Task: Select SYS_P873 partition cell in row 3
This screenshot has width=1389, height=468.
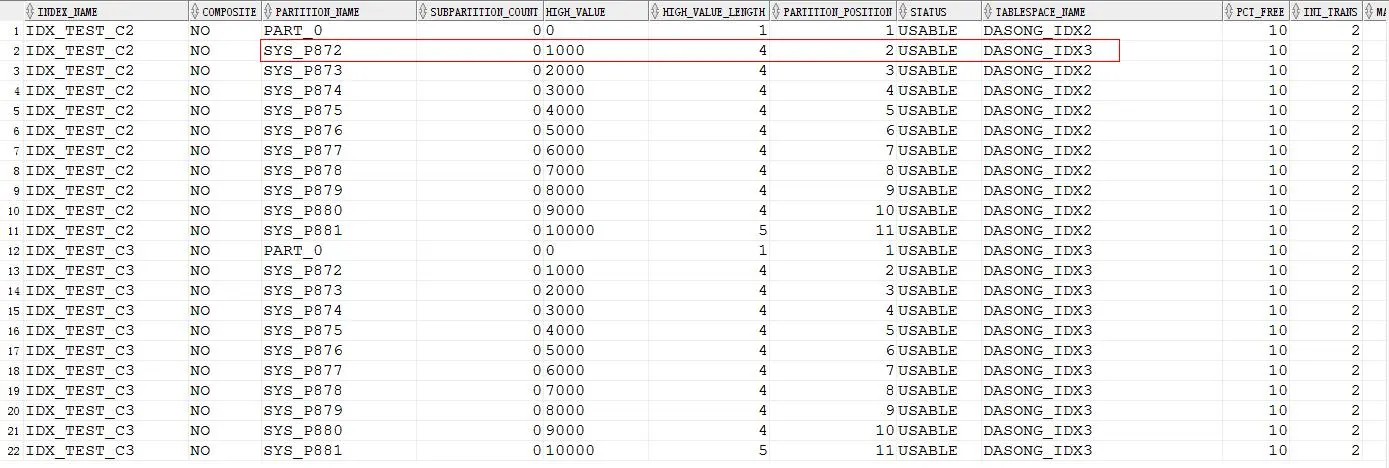Action: pyautogui.click(x=338, y=71)
